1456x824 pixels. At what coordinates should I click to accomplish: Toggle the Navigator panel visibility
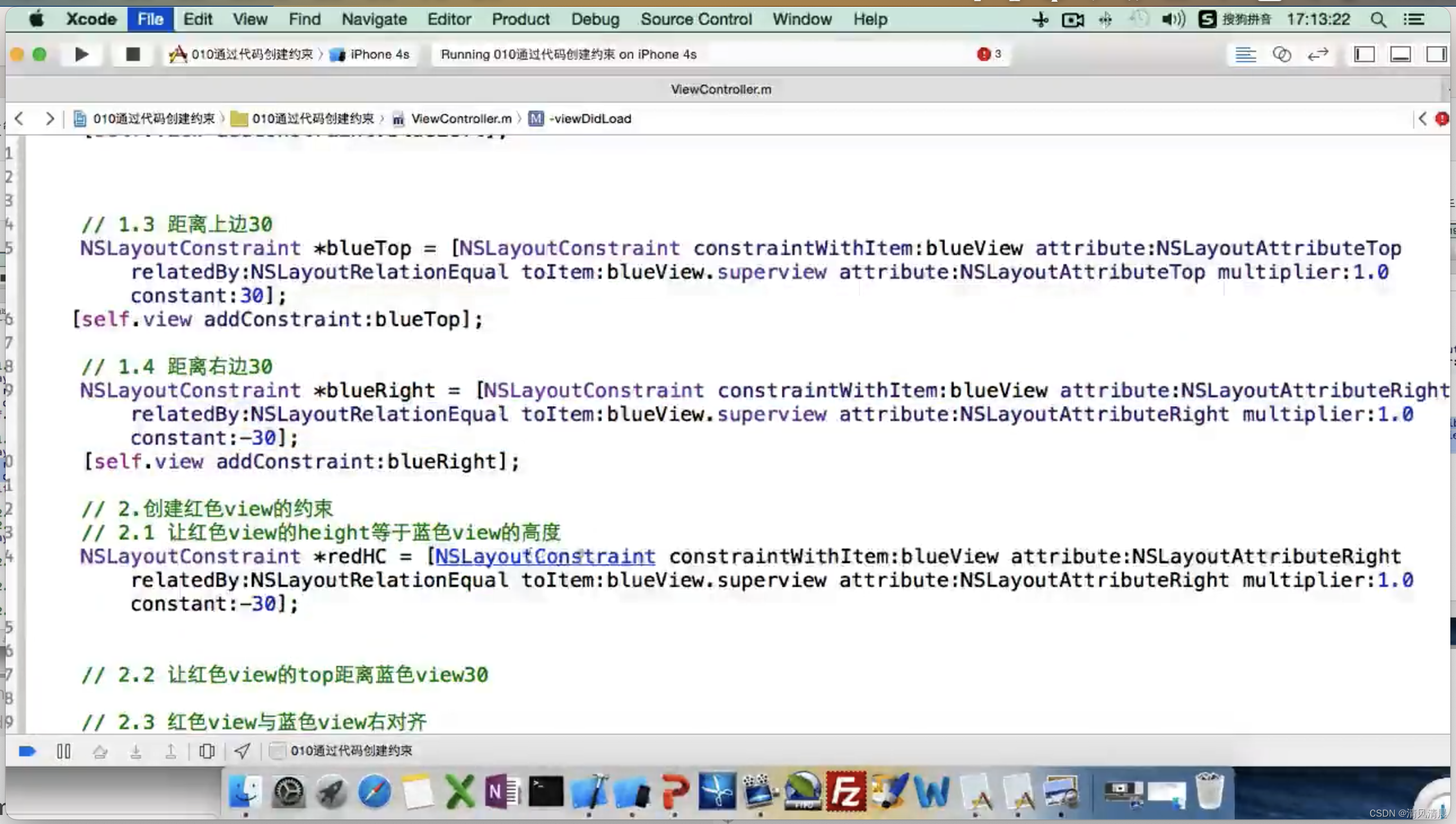click(x=1364, y=54)
